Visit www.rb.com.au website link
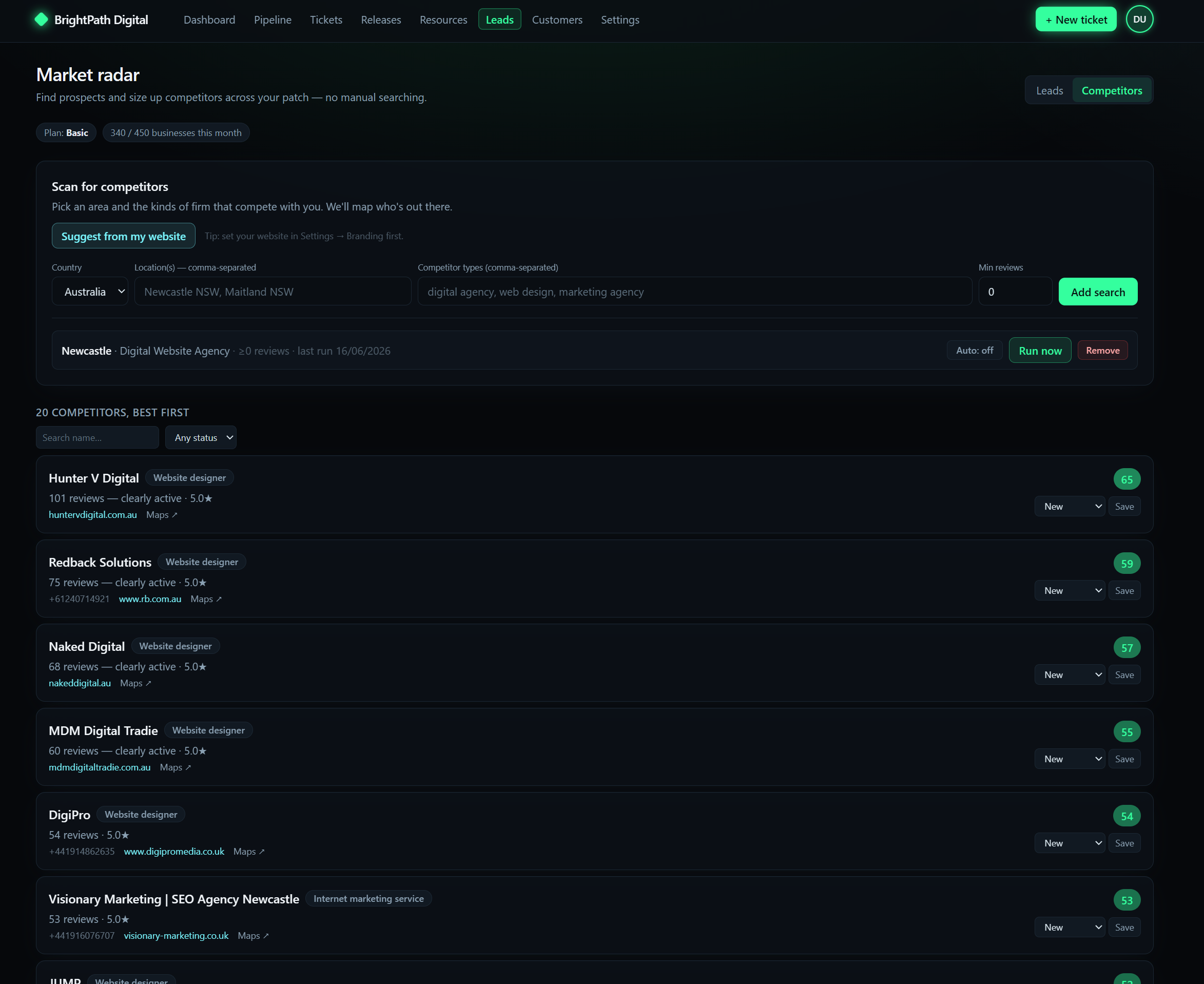 coord(150,599)
